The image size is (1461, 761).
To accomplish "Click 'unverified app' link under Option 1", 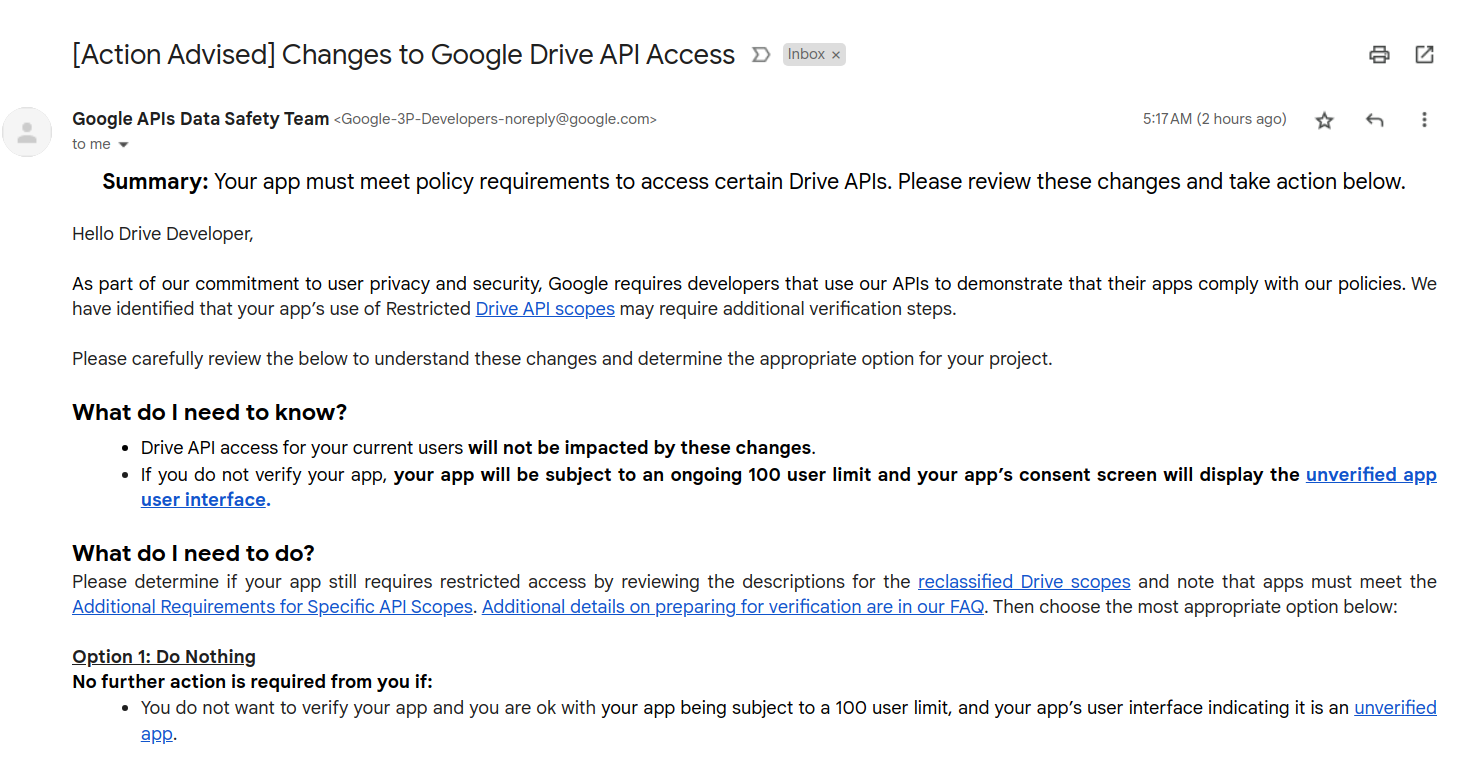I will (x=1395, y=708).
